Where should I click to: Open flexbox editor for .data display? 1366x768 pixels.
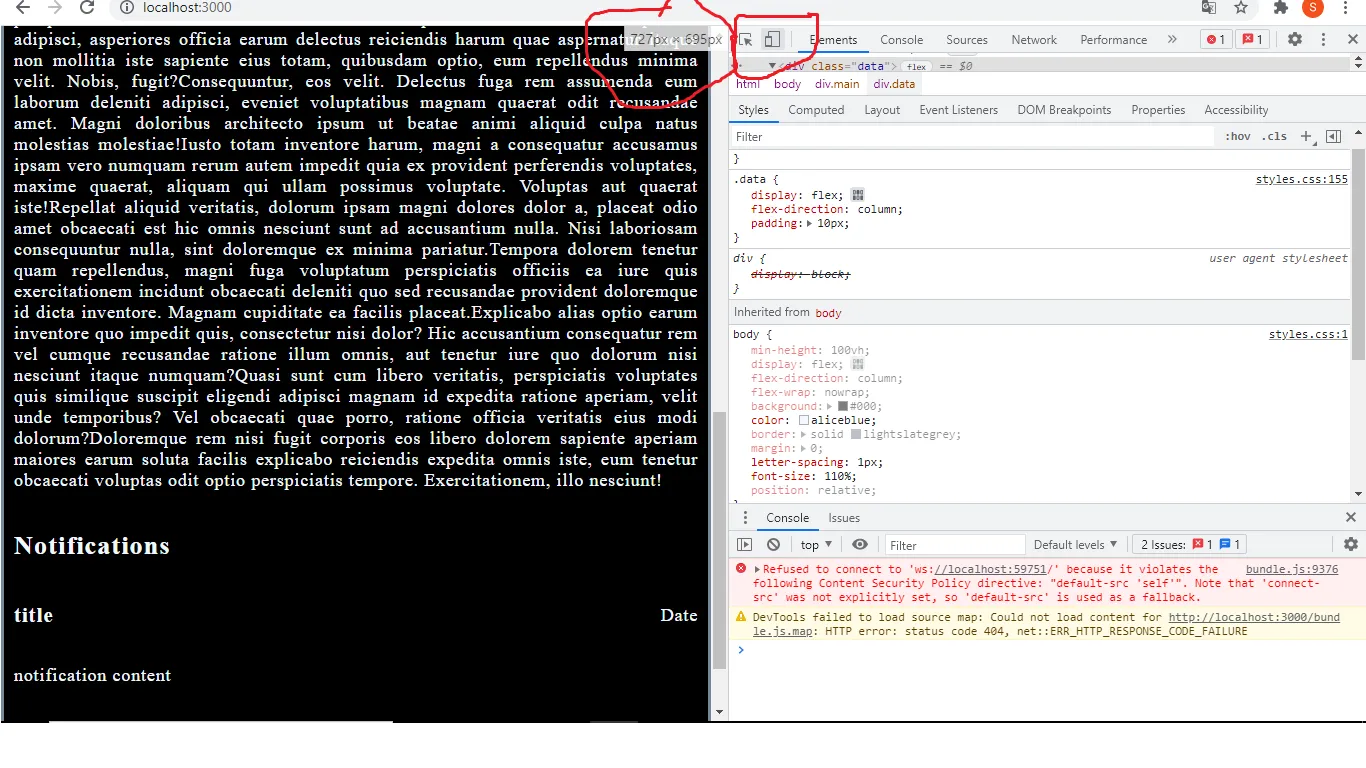click(x=858, y=195)
